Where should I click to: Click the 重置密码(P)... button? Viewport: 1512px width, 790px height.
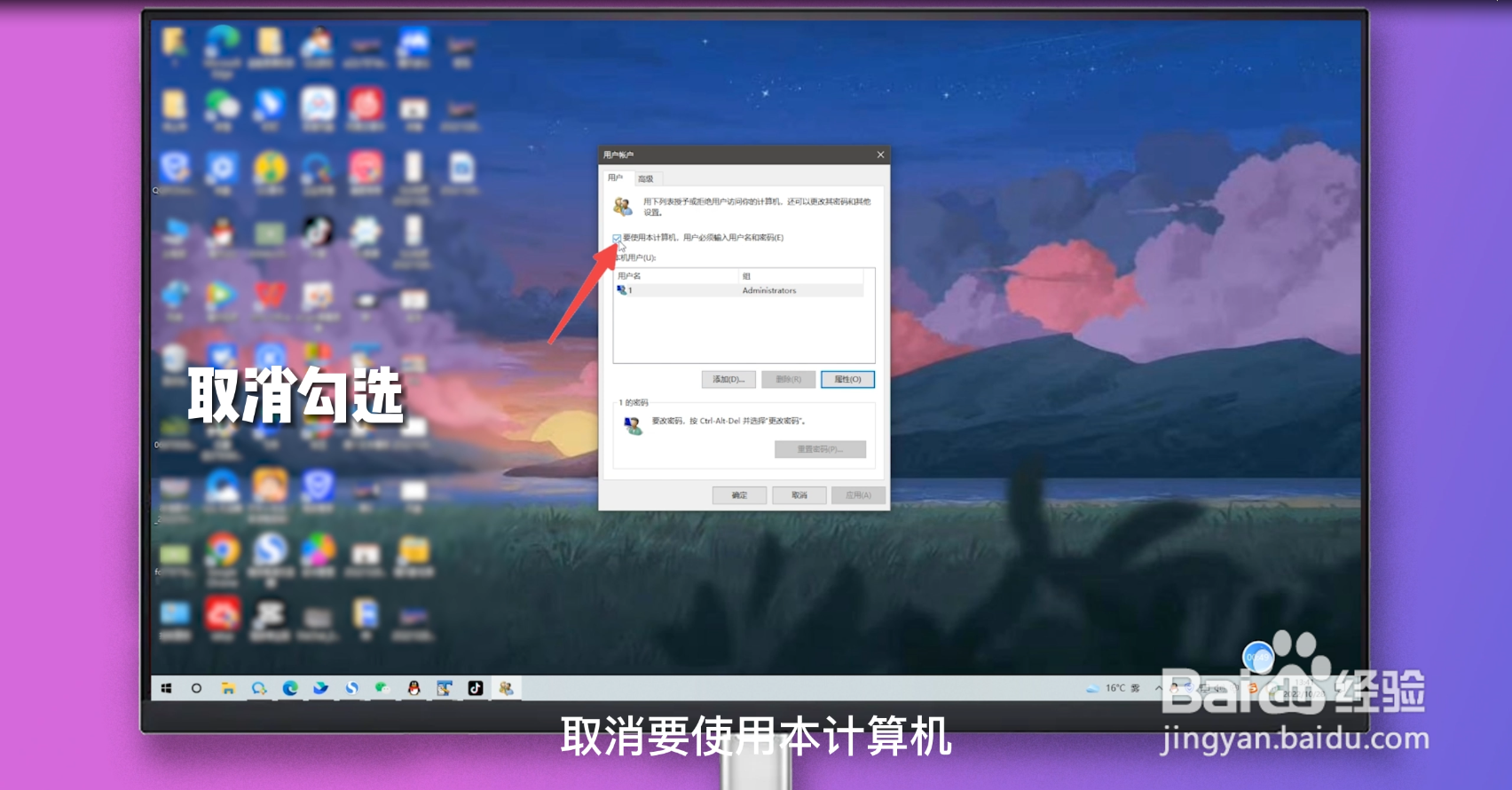(820, 449)
